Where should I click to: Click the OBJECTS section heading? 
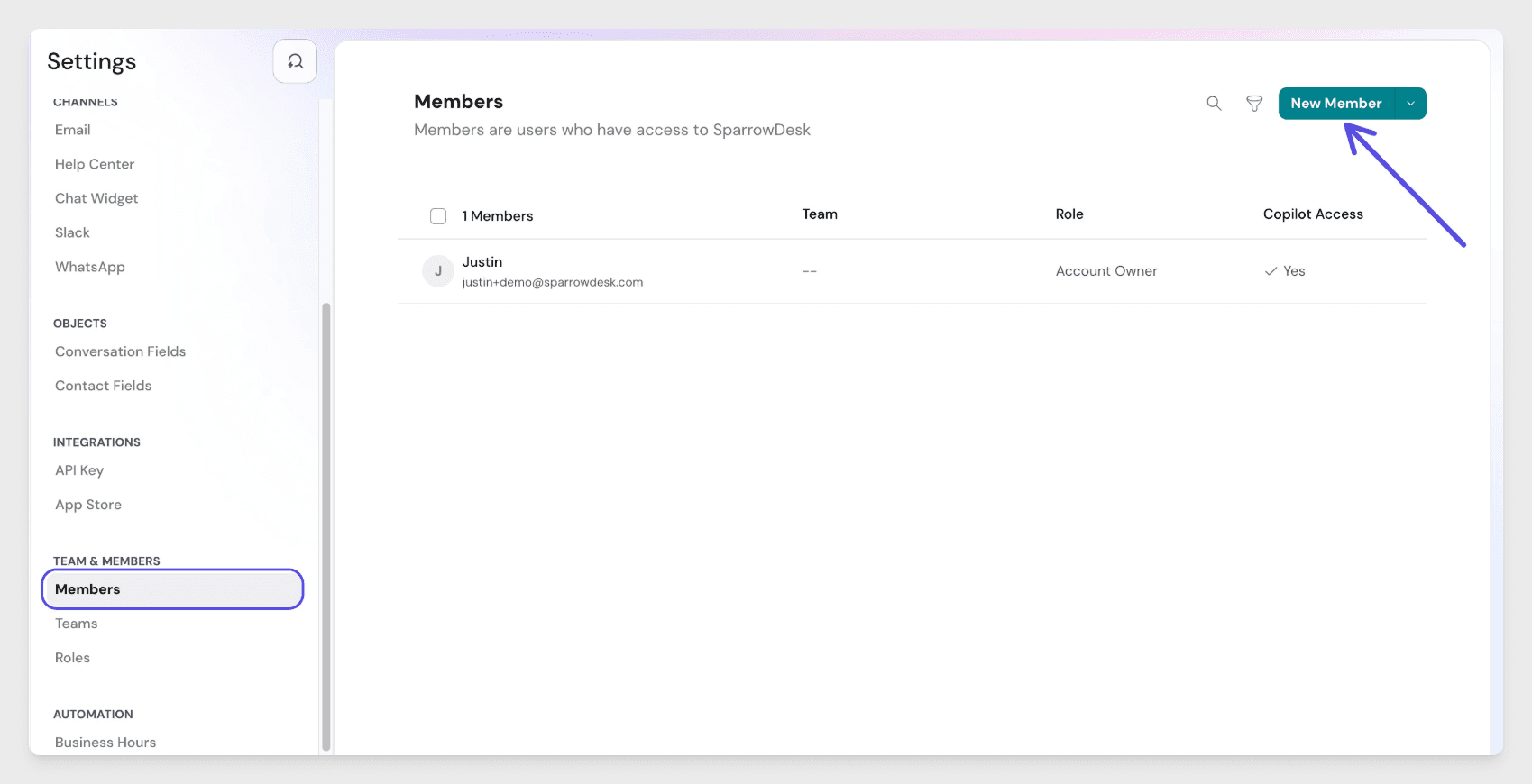click(x=80, y=324)
